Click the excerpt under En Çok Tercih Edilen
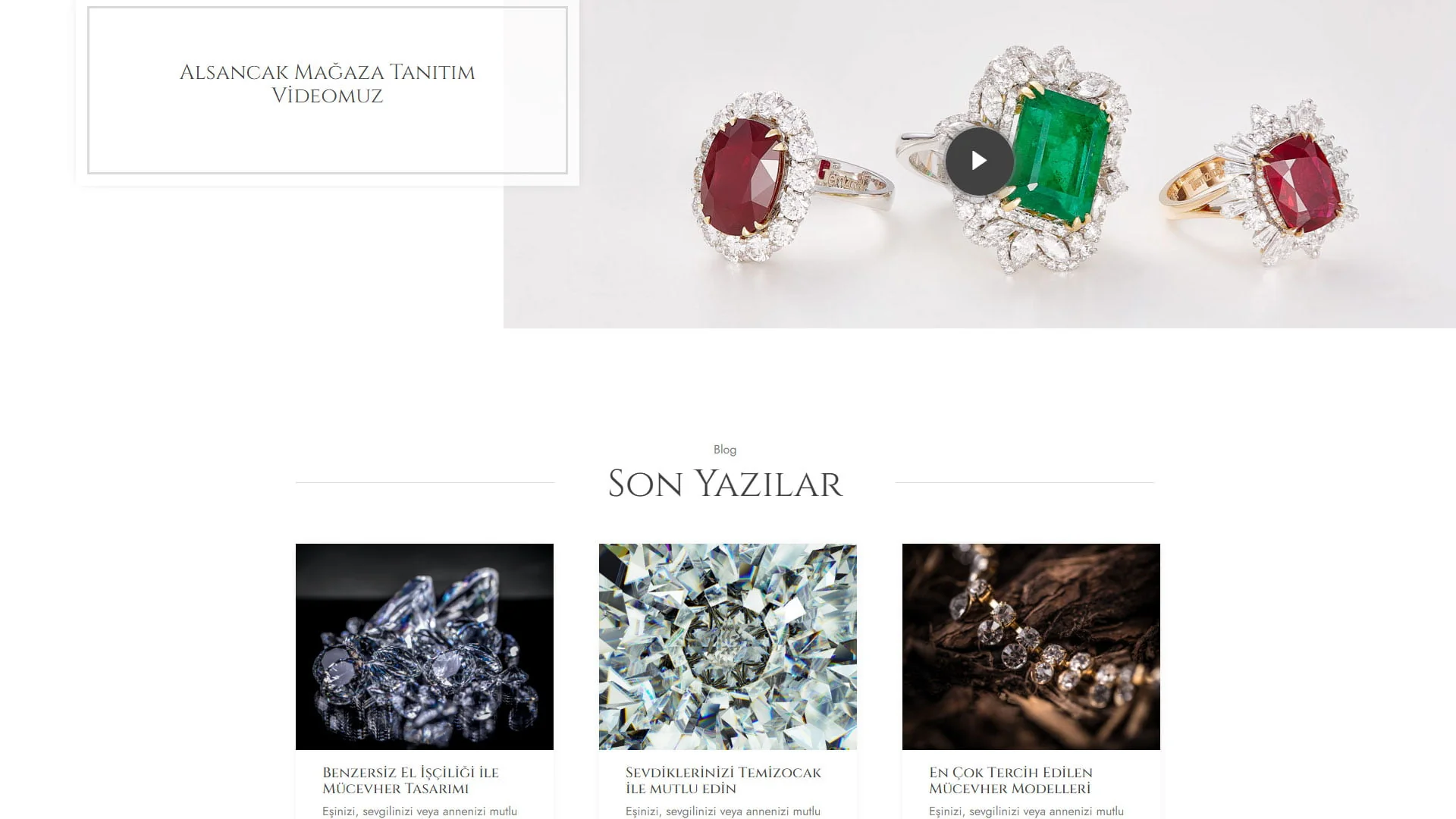Viewport: 1456px width, 819px height. [x=1026, y=811]
